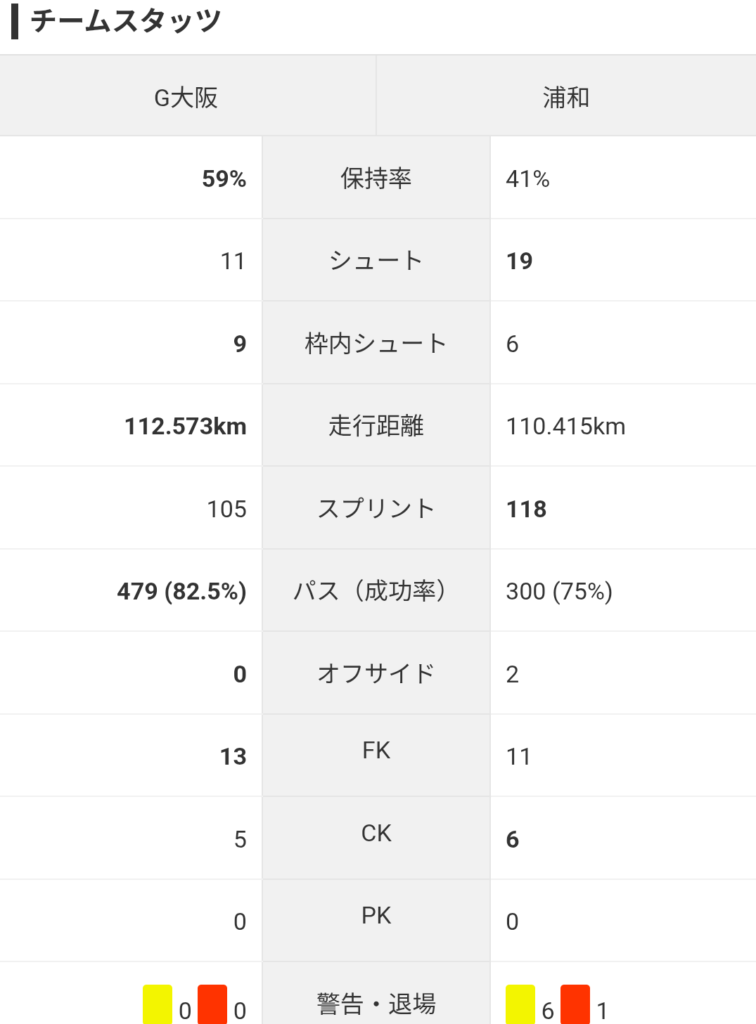Click the FK stat label
756x1024 pixels.
tap(376, 750)
